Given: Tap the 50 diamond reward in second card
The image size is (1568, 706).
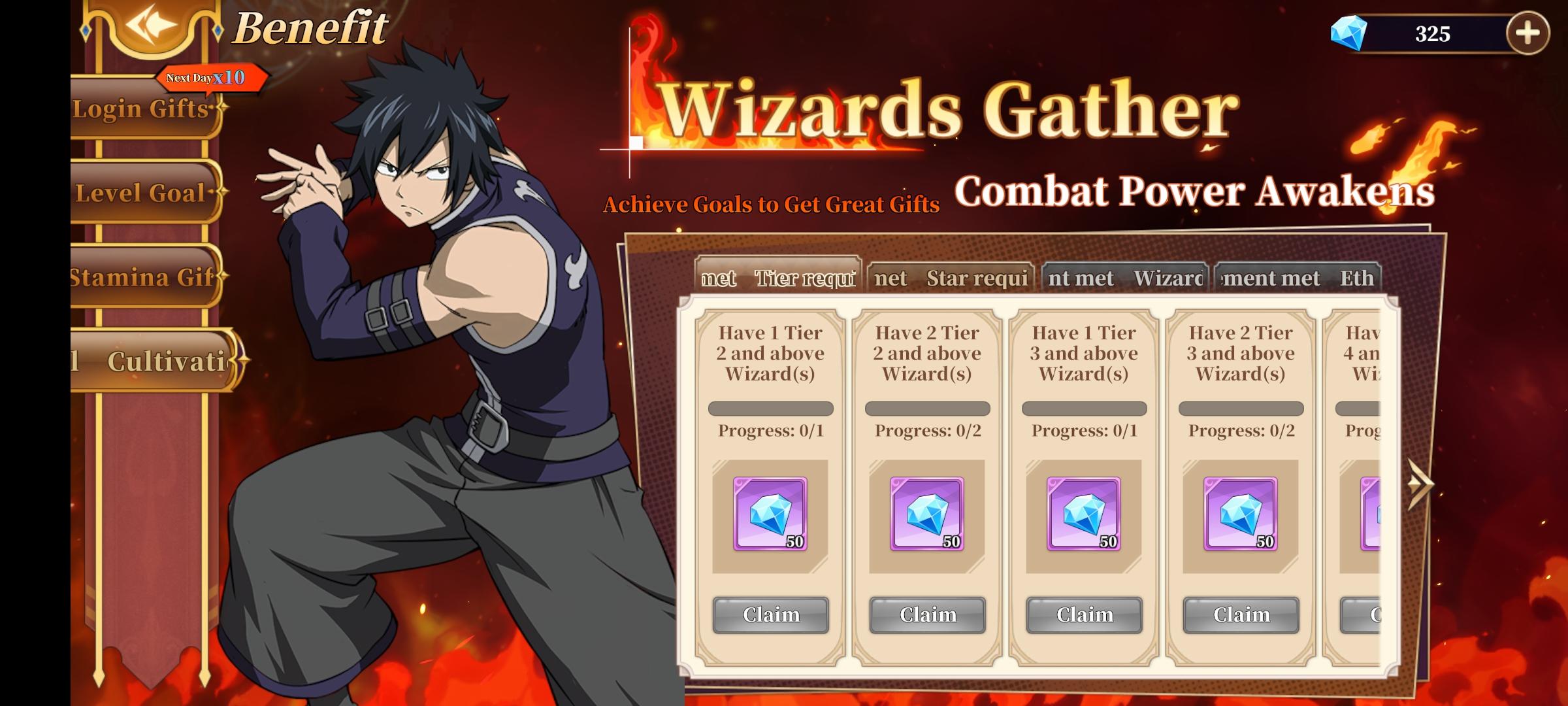Looking at the screenshot, I should (x=927, y=514).
